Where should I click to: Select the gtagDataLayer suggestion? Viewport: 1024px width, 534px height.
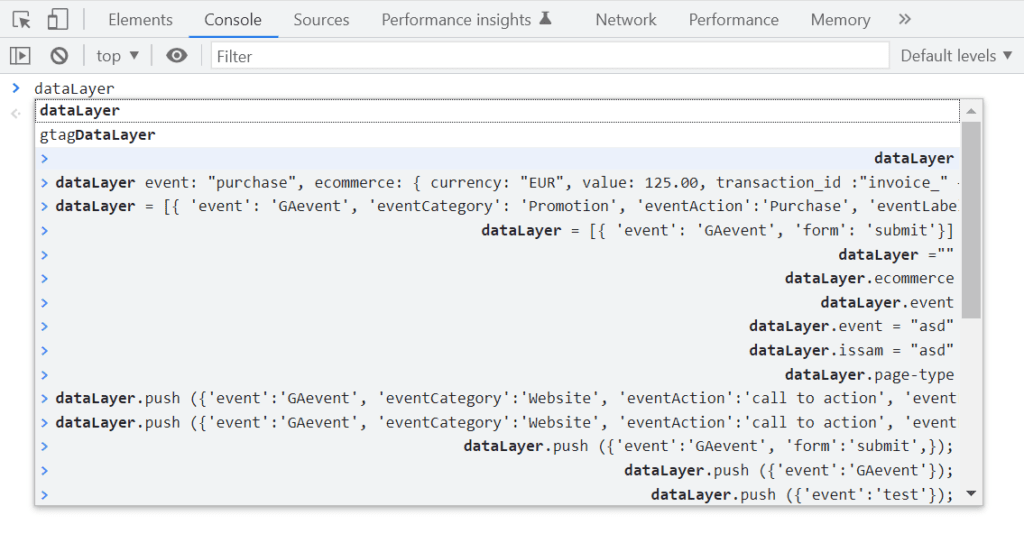tap(498, 135)
